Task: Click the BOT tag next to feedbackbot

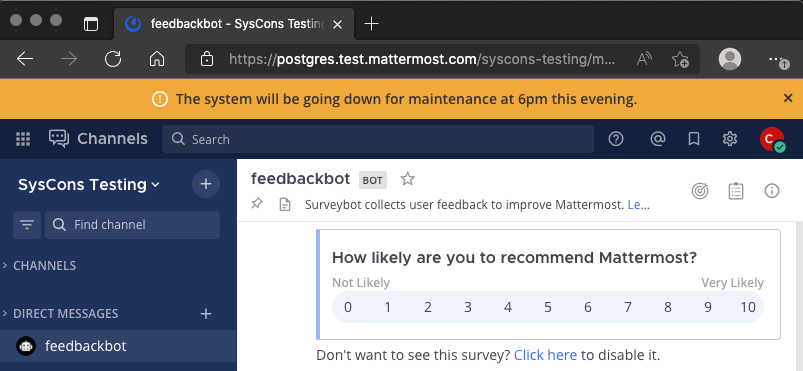Action: point(373,180)
